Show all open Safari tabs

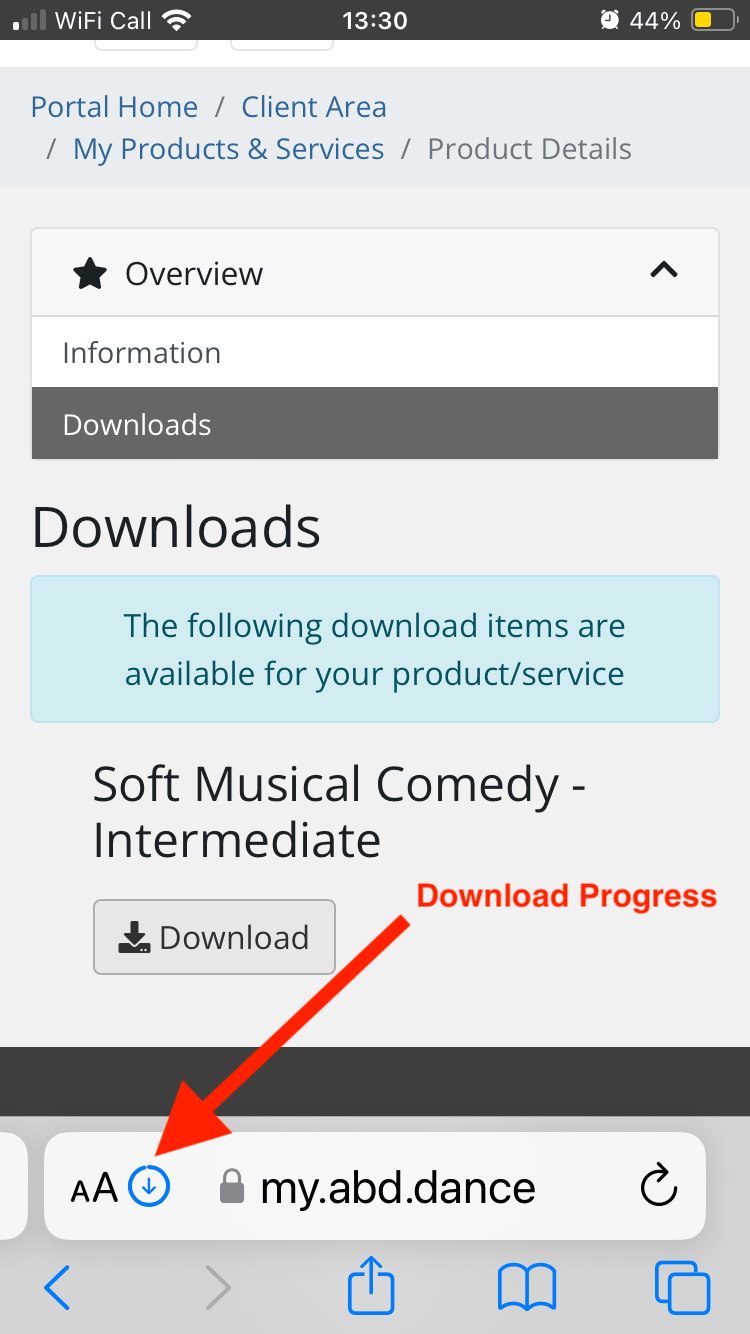coord(682,1288)
